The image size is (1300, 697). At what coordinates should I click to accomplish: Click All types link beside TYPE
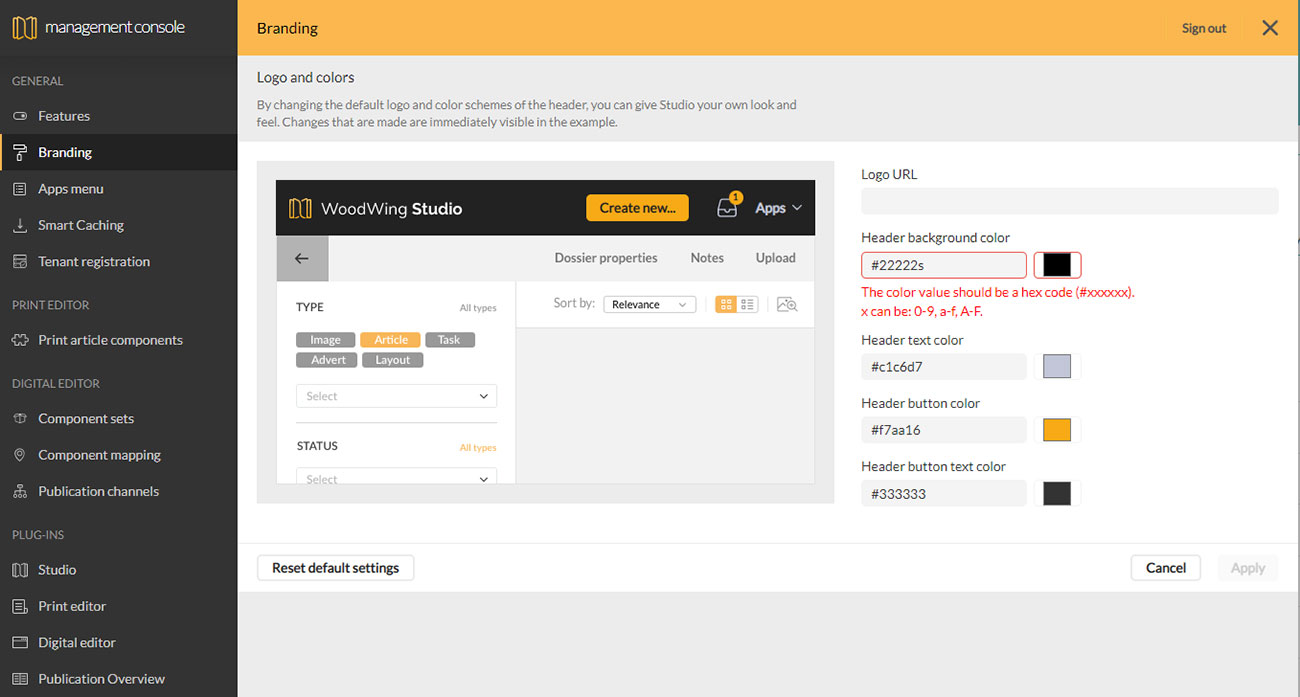(478, 308)
